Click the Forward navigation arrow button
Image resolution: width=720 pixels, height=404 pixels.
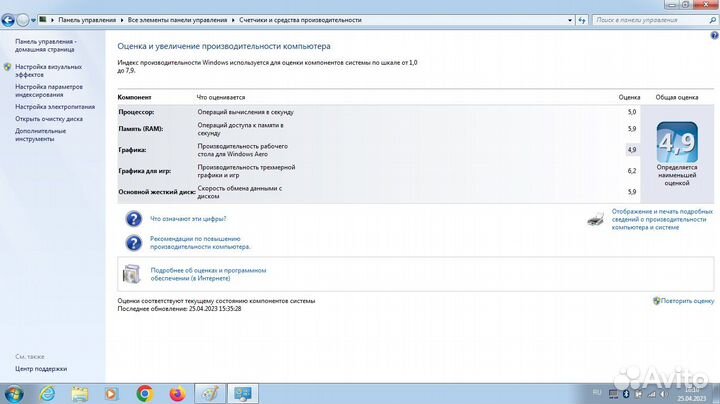(x=22, y=20)
